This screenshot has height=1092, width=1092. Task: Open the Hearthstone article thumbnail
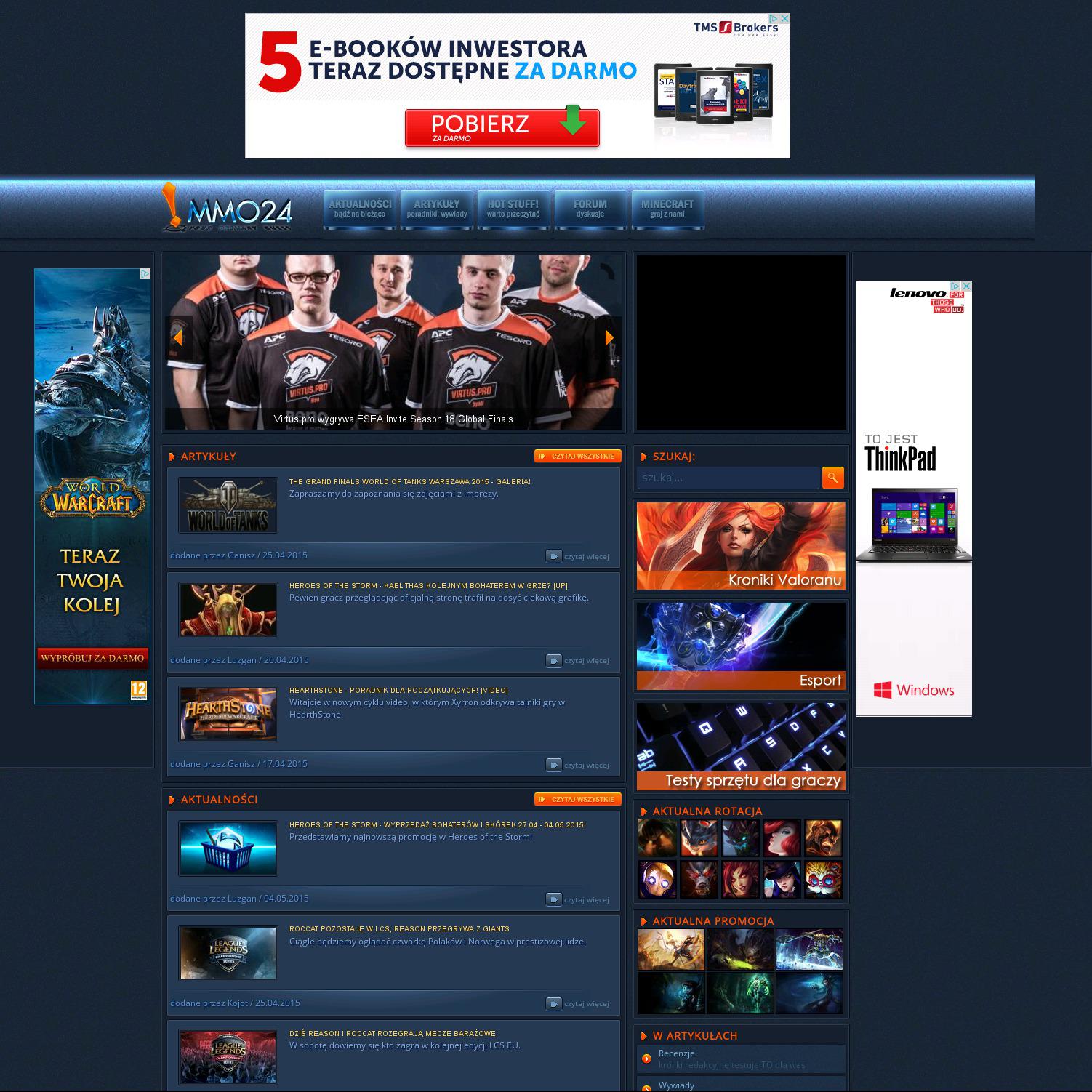pos(228,714)
